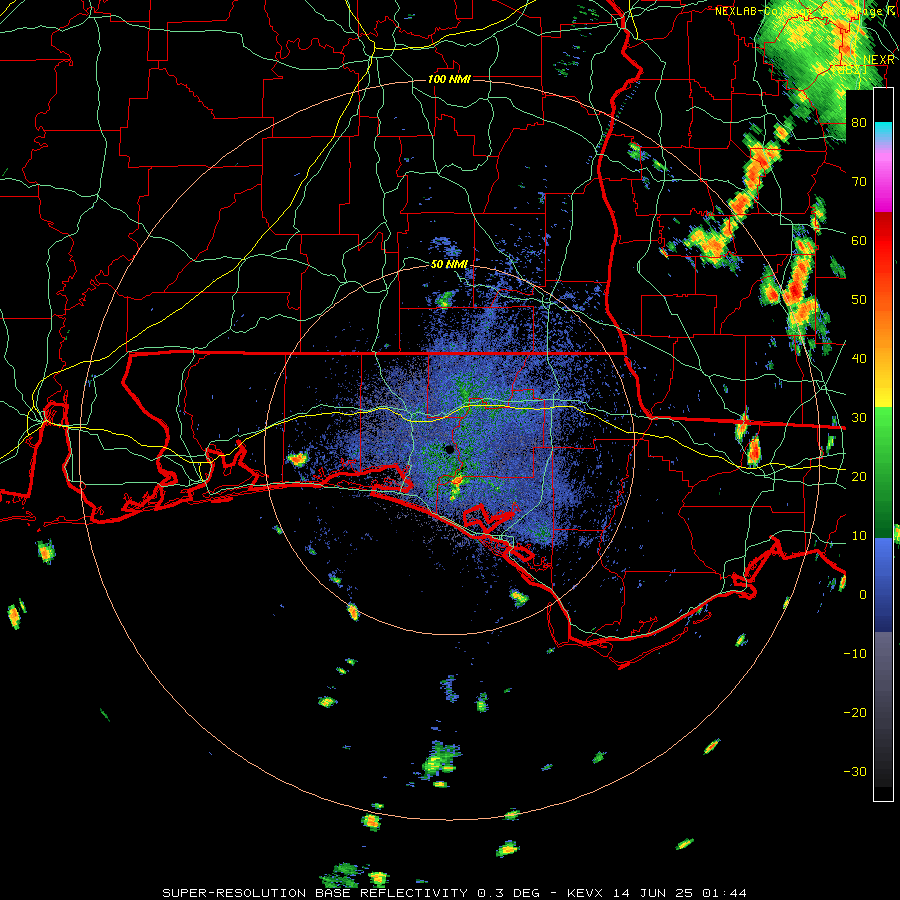Click the 70 value on reflectivity scale
The width and height of the screenshot is (900, 900).
click(859, 181)
